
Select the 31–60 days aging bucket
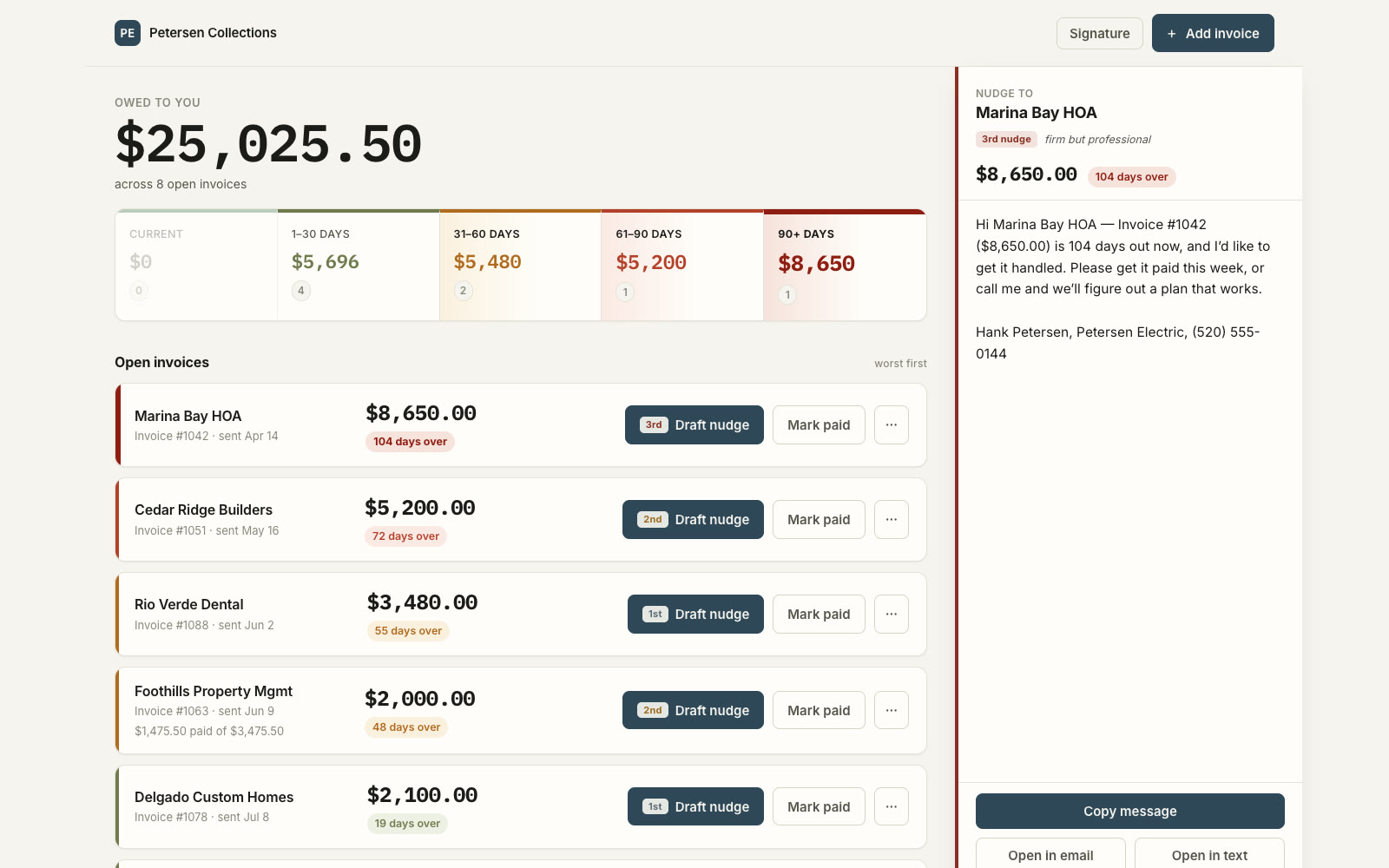point(520,266)
